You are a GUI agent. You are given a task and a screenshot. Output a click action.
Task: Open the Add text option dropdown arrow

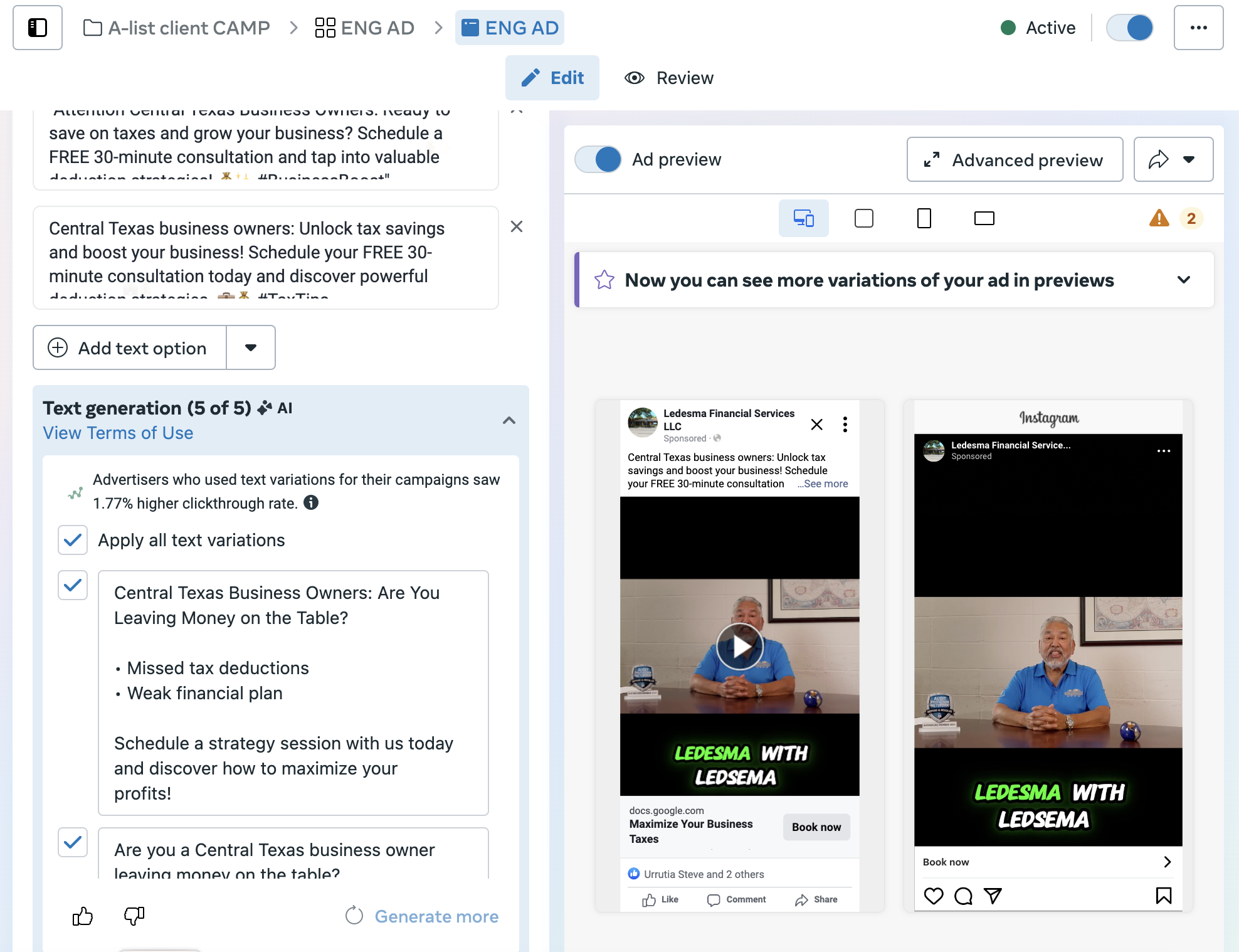point(251,347)
